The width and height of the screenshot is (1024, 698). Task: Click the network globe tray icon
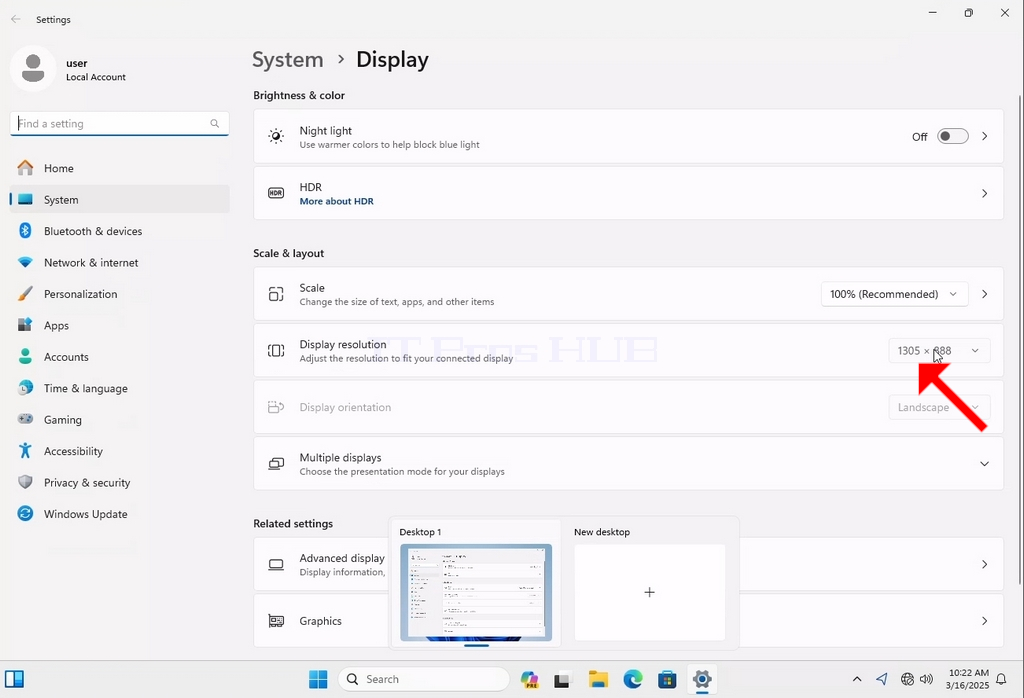(907, 679)
